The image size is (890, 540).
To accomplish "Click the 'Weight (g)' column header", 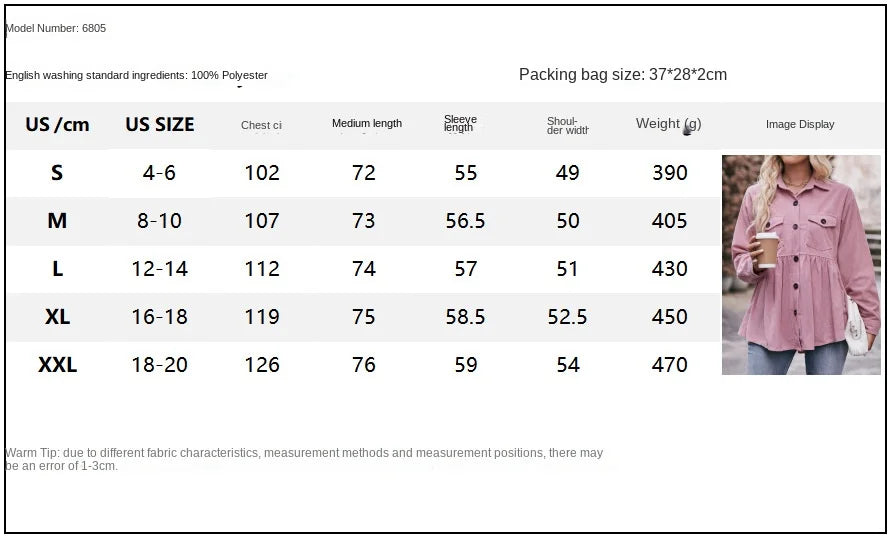I will pyautogui.click(x=668, y=124).
